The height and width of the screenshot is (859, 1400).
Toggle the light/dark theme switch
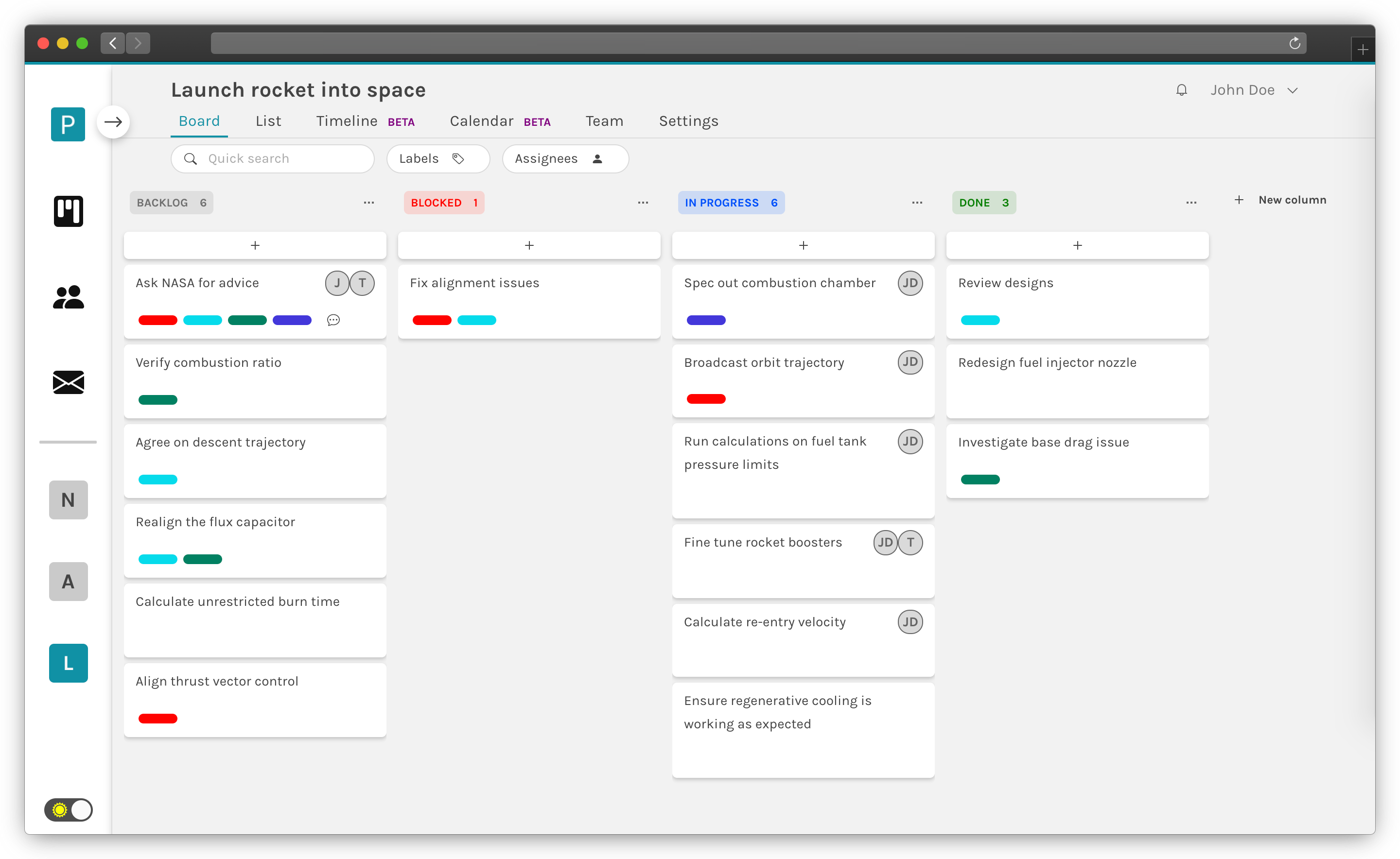68,809
